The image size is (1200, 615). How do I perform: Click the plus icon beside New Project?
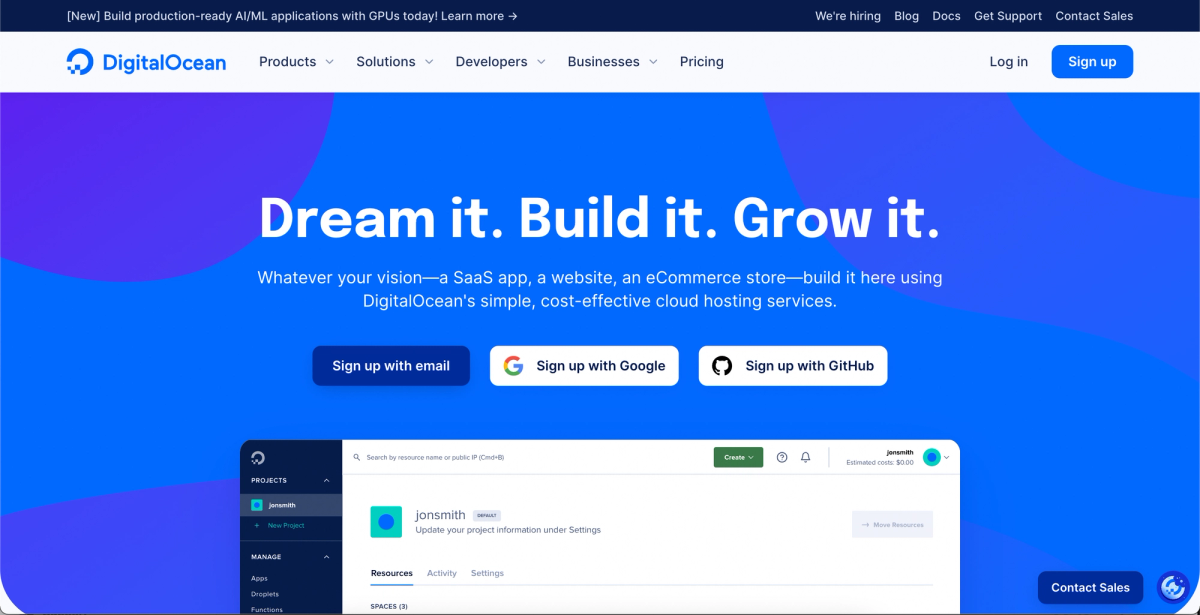[x=256, y=525]
